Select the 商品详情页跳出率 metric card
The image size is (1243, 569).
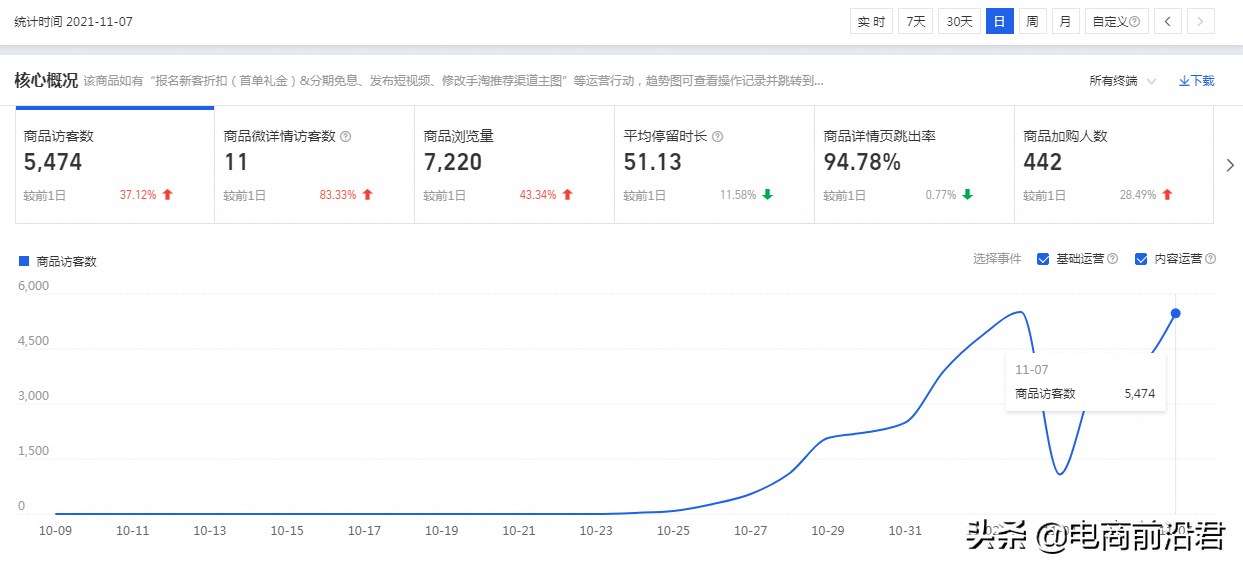tap(913, 165)
